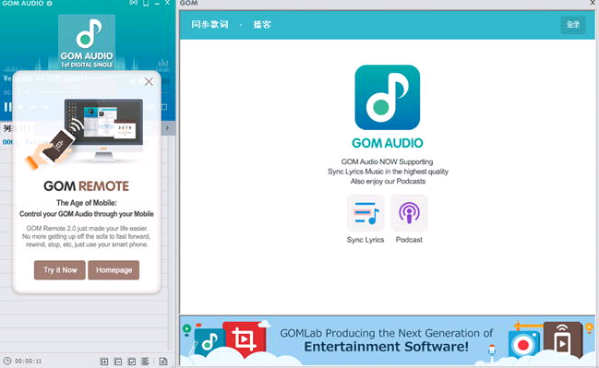Switch to the 播客 tab

(262, 24)
